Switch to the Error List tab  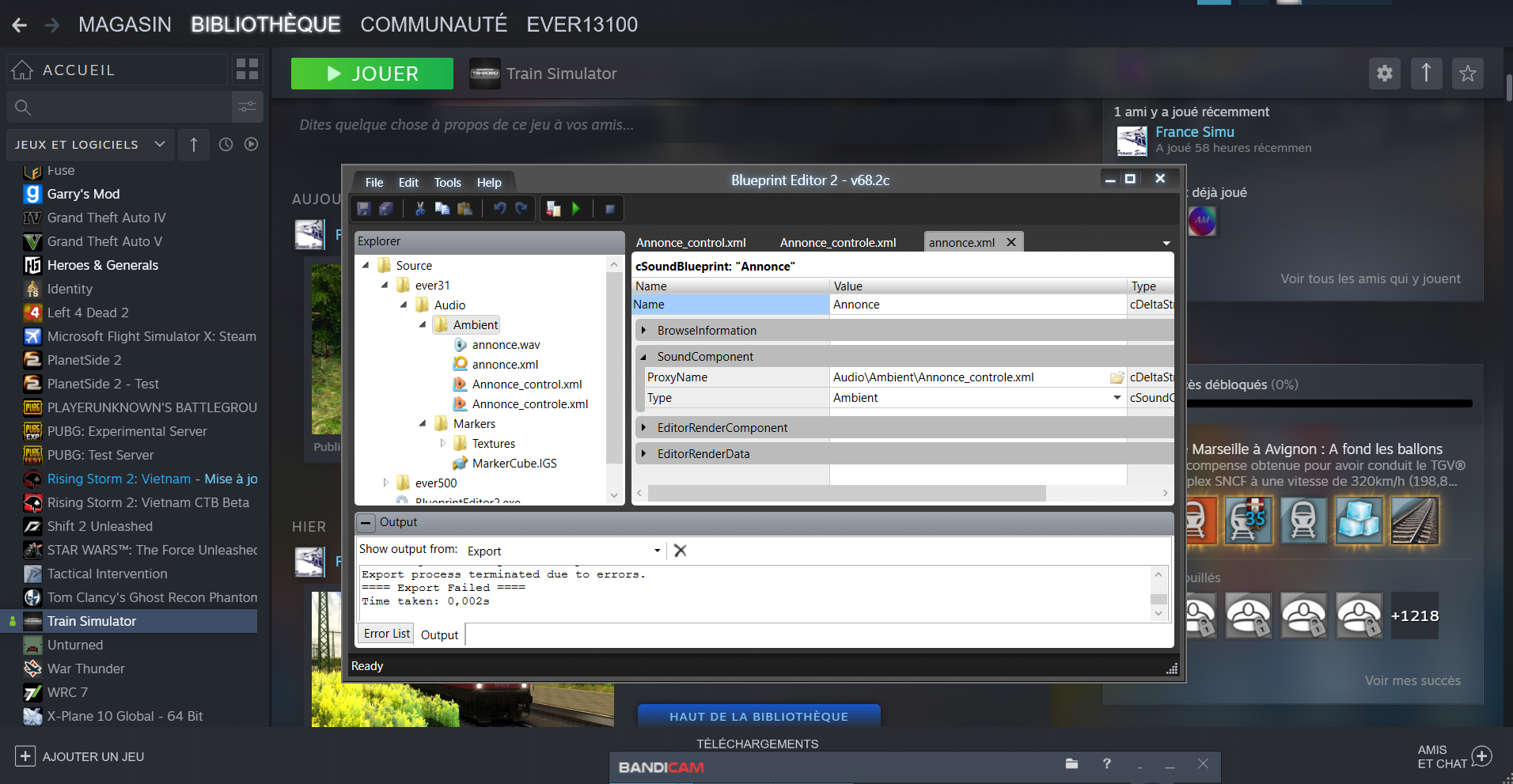pyautogui.click(x=387, y=634)
